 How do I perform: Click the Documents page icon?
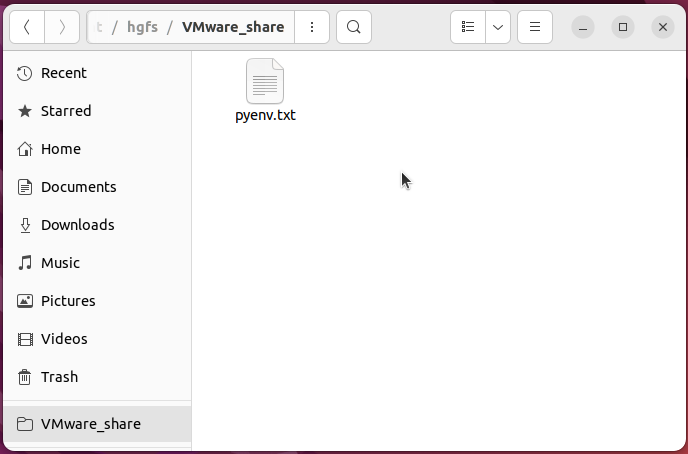pyautogui.click(x=25, y=187)
